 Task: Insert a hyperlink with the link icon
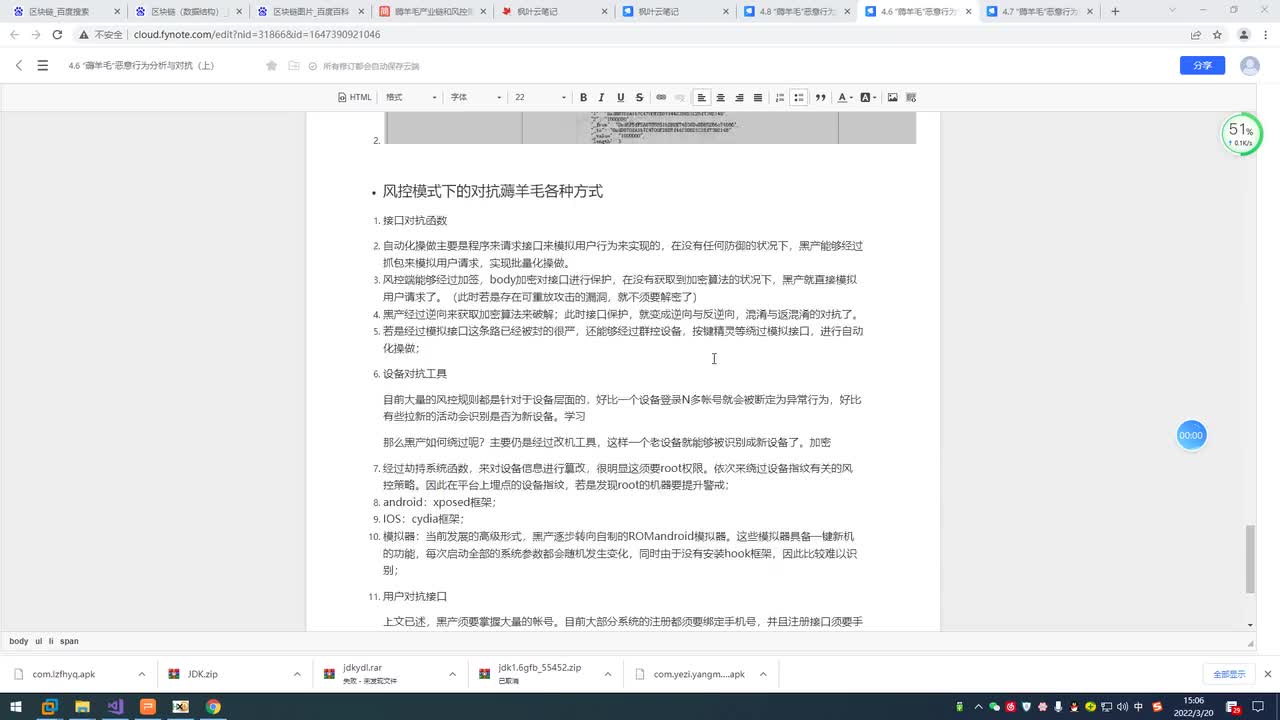[x=660, y=97]
